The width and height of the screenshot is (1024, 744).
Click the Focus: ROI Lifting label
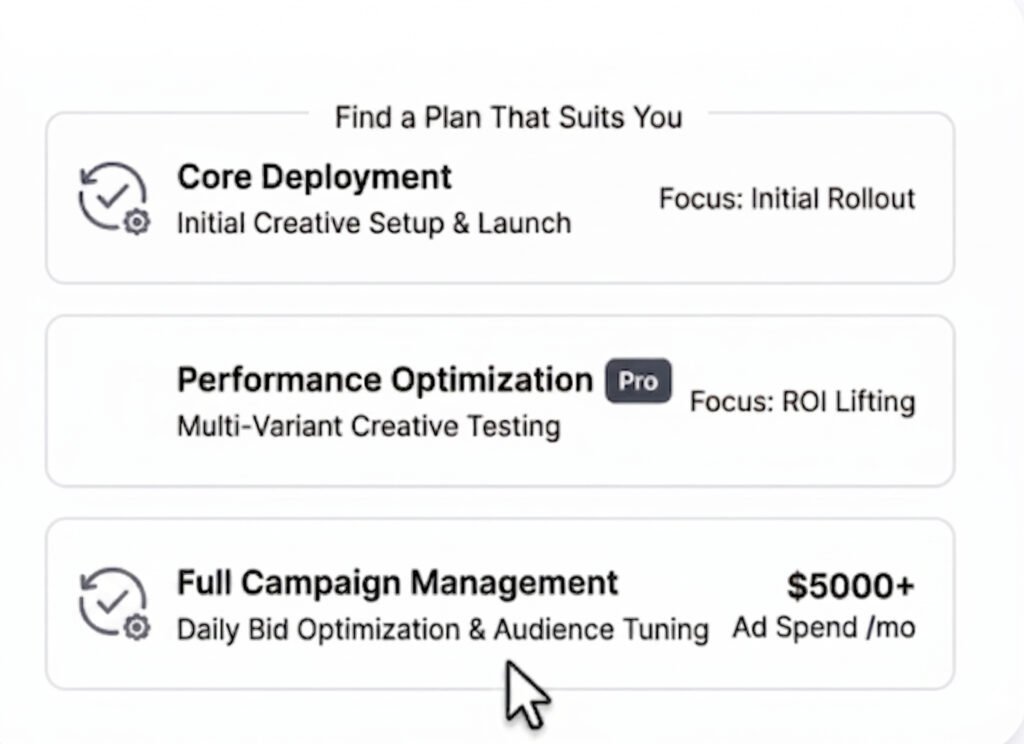[802, 402]
